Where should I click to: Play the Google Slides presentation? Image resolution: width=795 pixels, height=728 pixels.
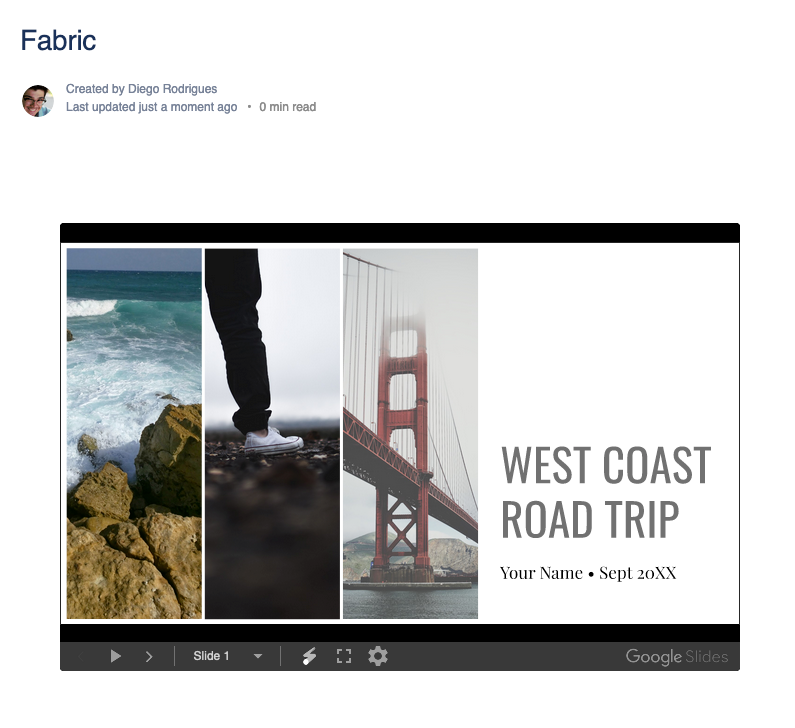(x=116, y=656)
